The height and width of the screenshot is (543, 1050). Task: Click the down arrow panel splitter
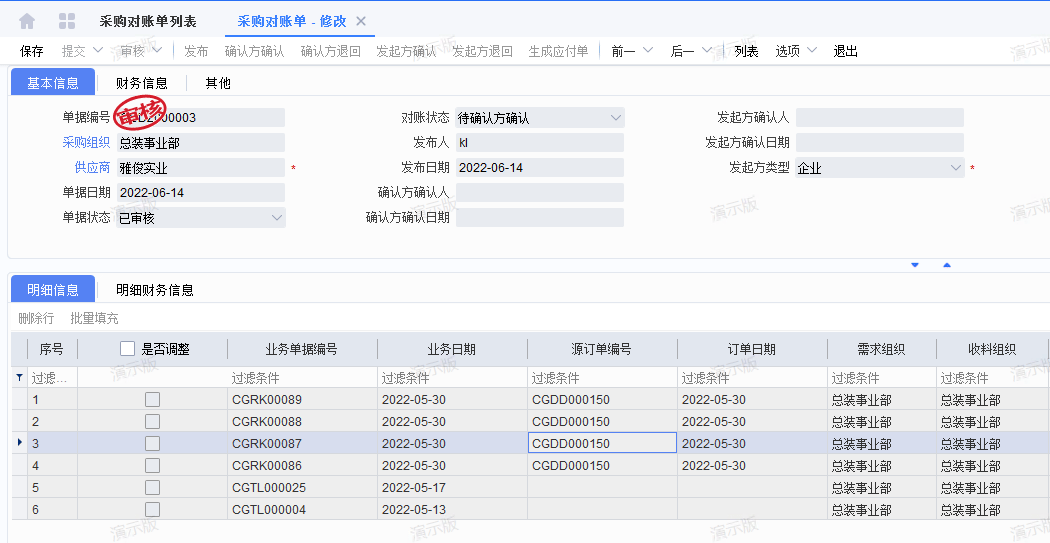[x=915, y=265]
